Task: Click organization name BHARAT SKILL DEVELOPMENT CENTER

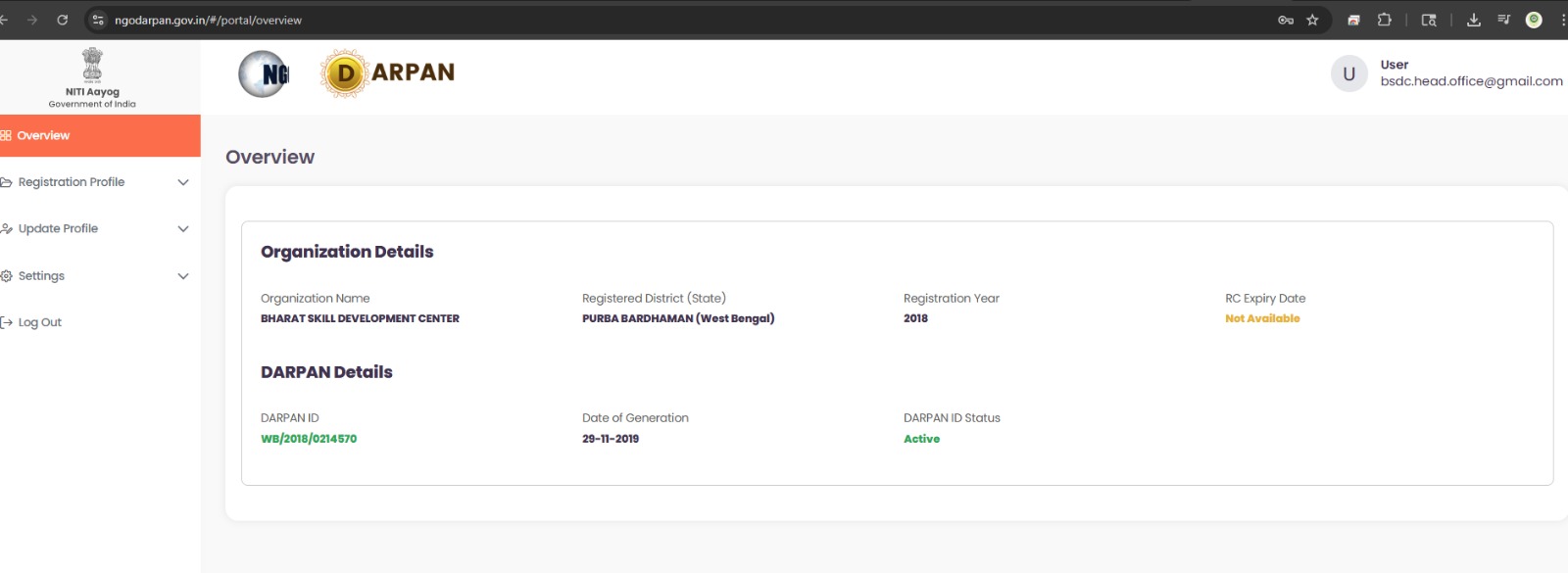Action: coord(360,318)
